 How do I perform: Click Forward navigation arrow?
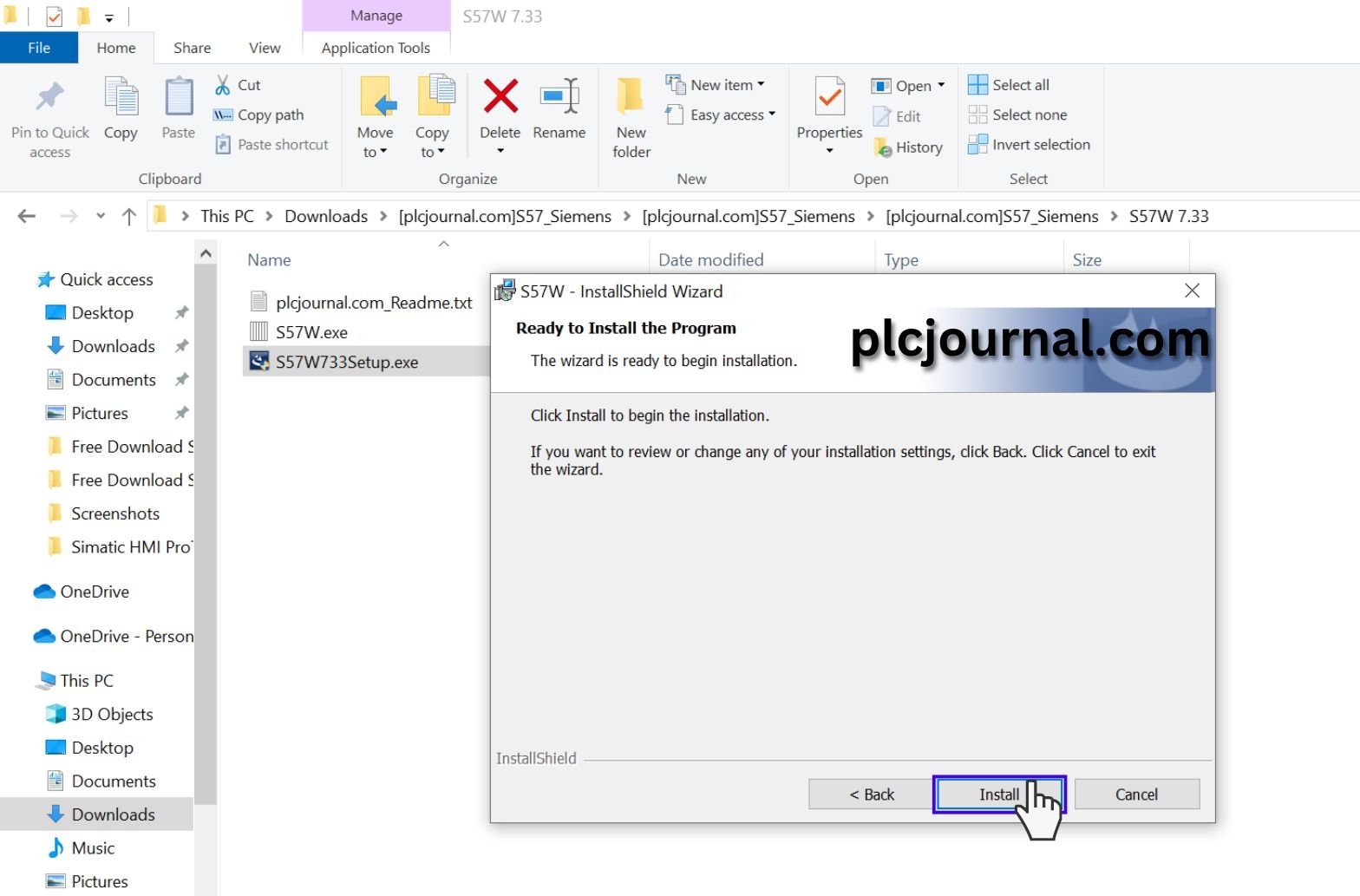click(69, 216)
